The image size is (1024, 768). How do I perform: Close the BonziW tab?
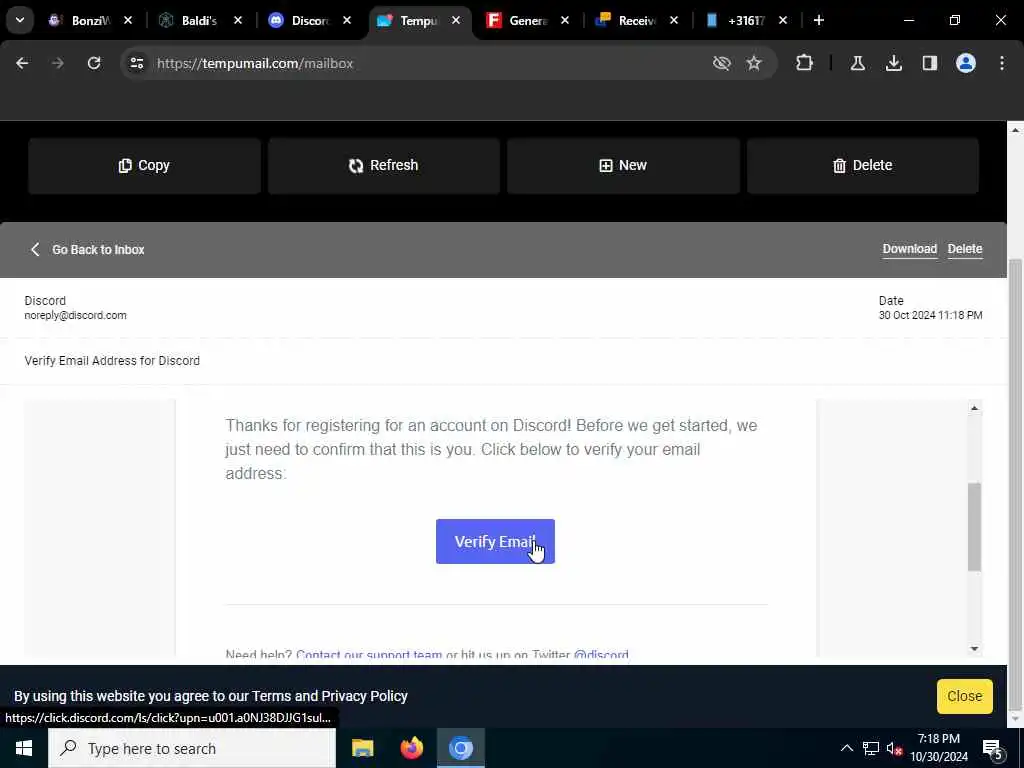[x=128, y=20]
